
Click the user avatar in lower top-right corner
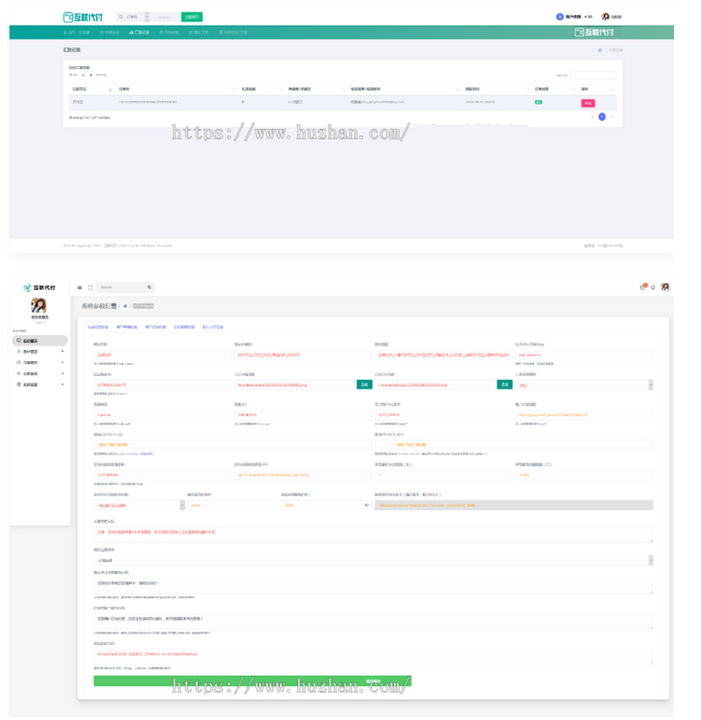665,287
